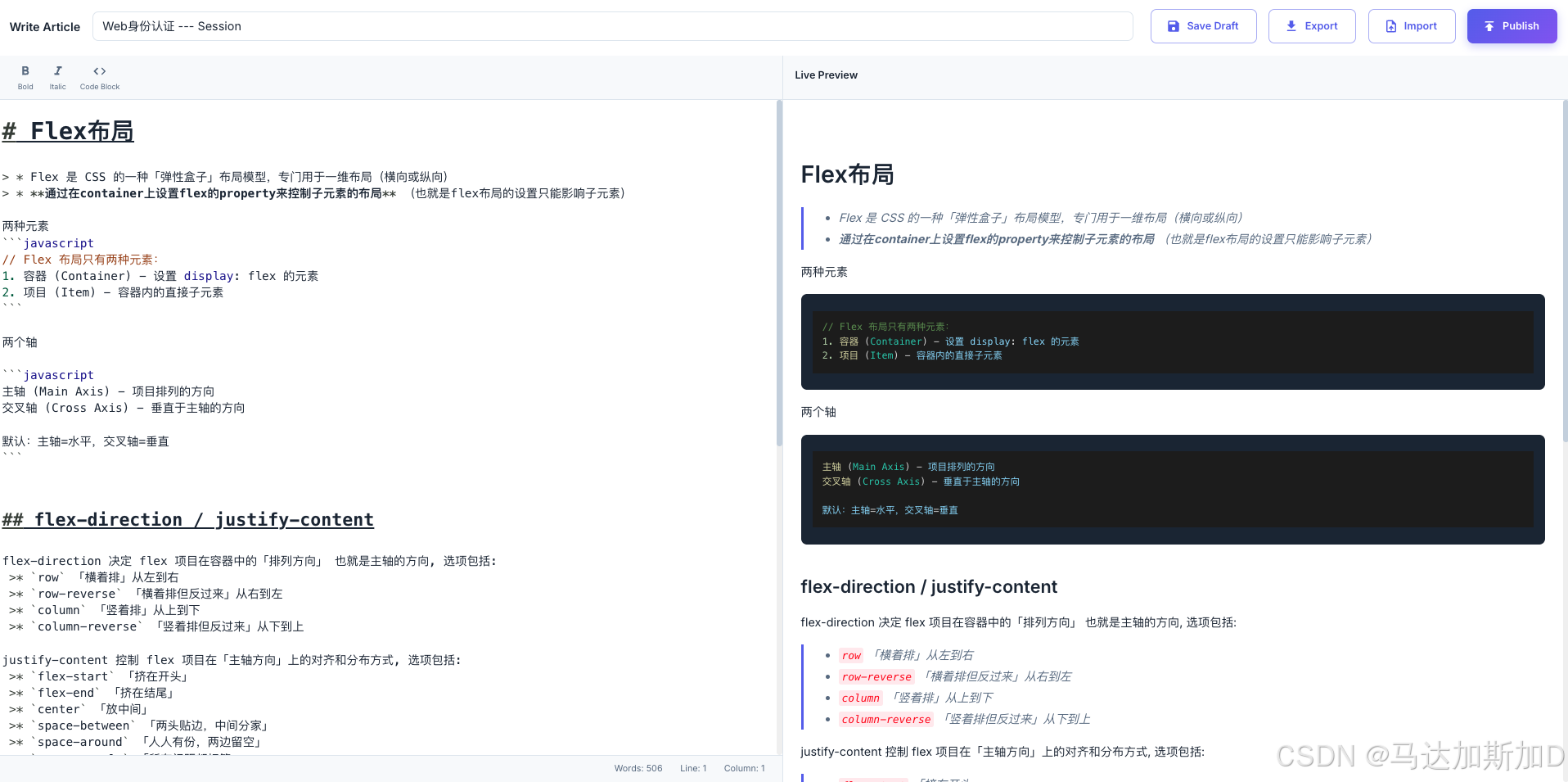Apply Italic formatting tool
This screenshot has height=782, width=1568.
[57, 78]
